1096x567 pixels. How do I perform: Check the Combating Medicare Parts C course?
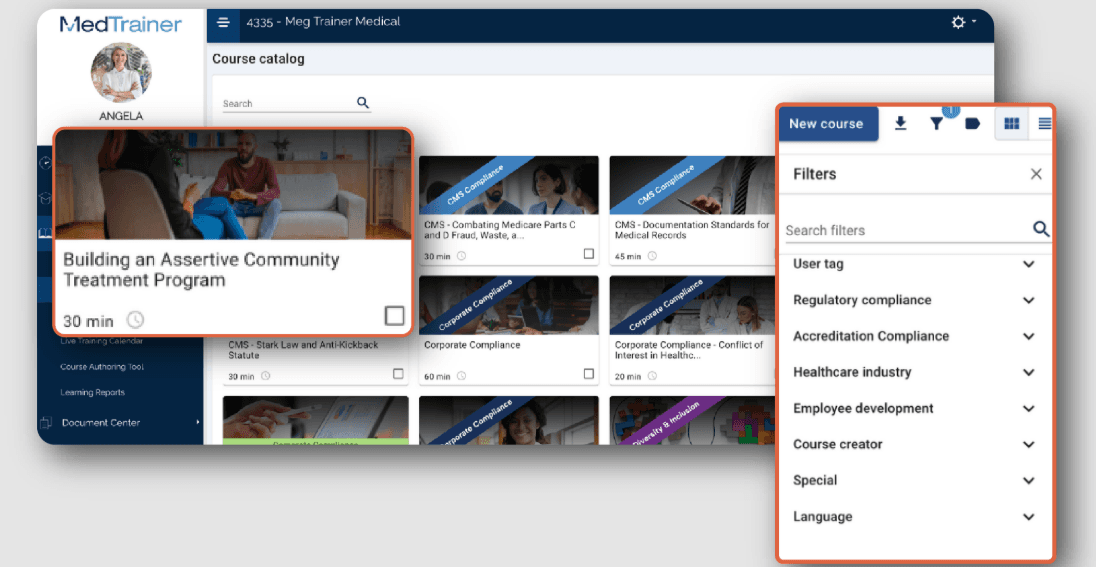click(x=589, y=254)
